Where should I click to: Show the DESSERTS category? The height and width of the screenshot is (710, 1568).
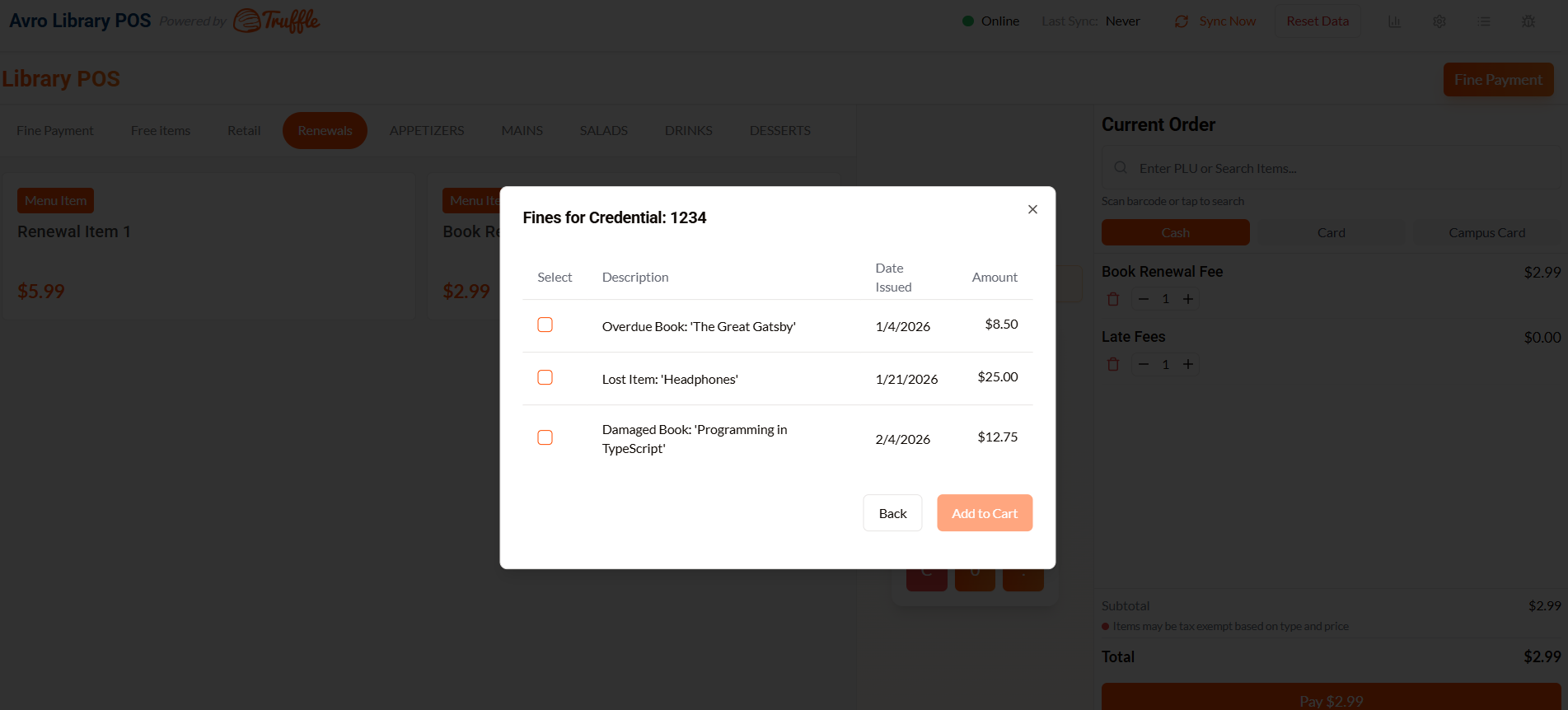[780, 130]
